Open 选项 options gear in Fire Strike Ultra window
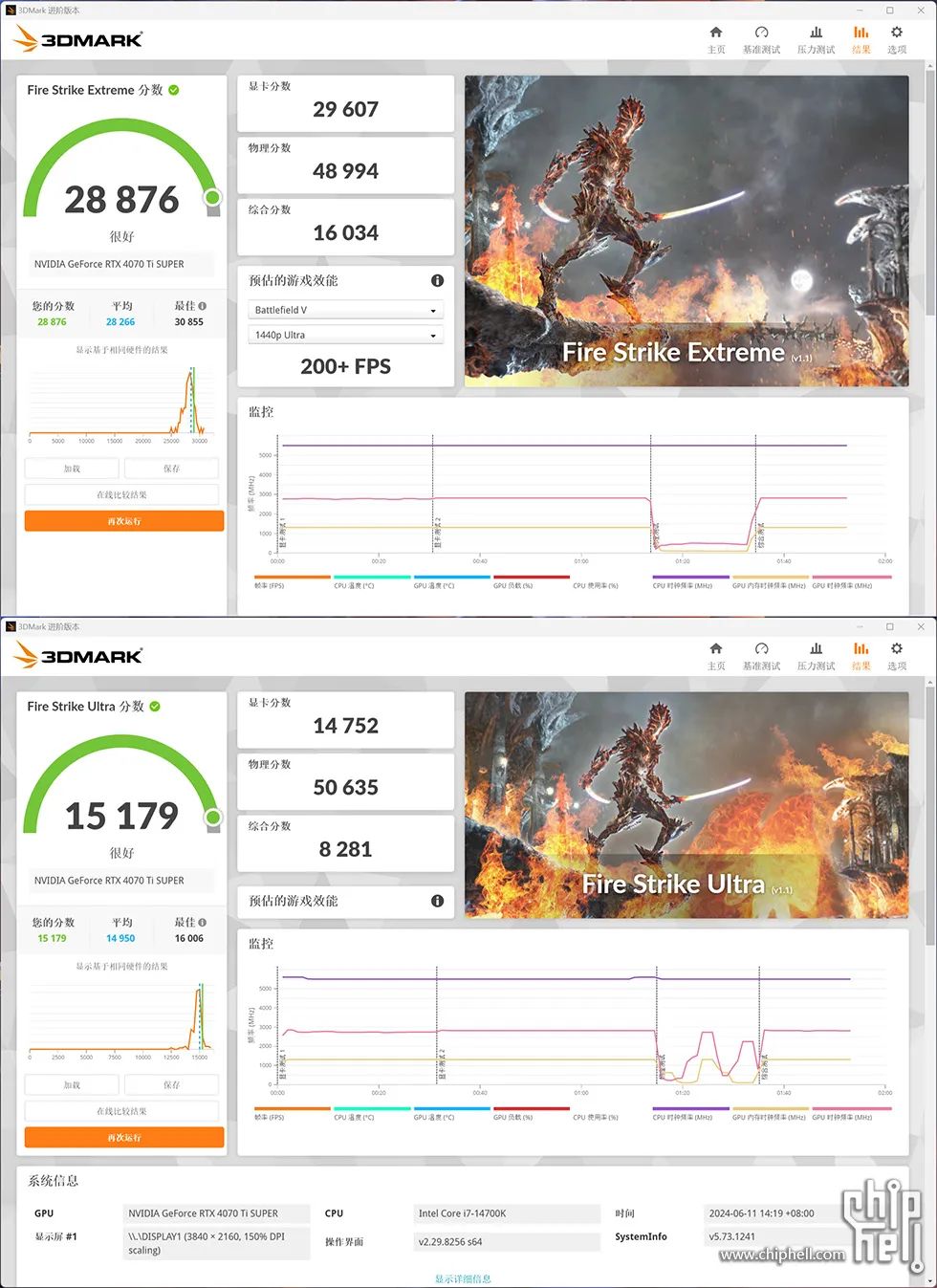The width and height of the screenshot is (937, 1288). 897,656
